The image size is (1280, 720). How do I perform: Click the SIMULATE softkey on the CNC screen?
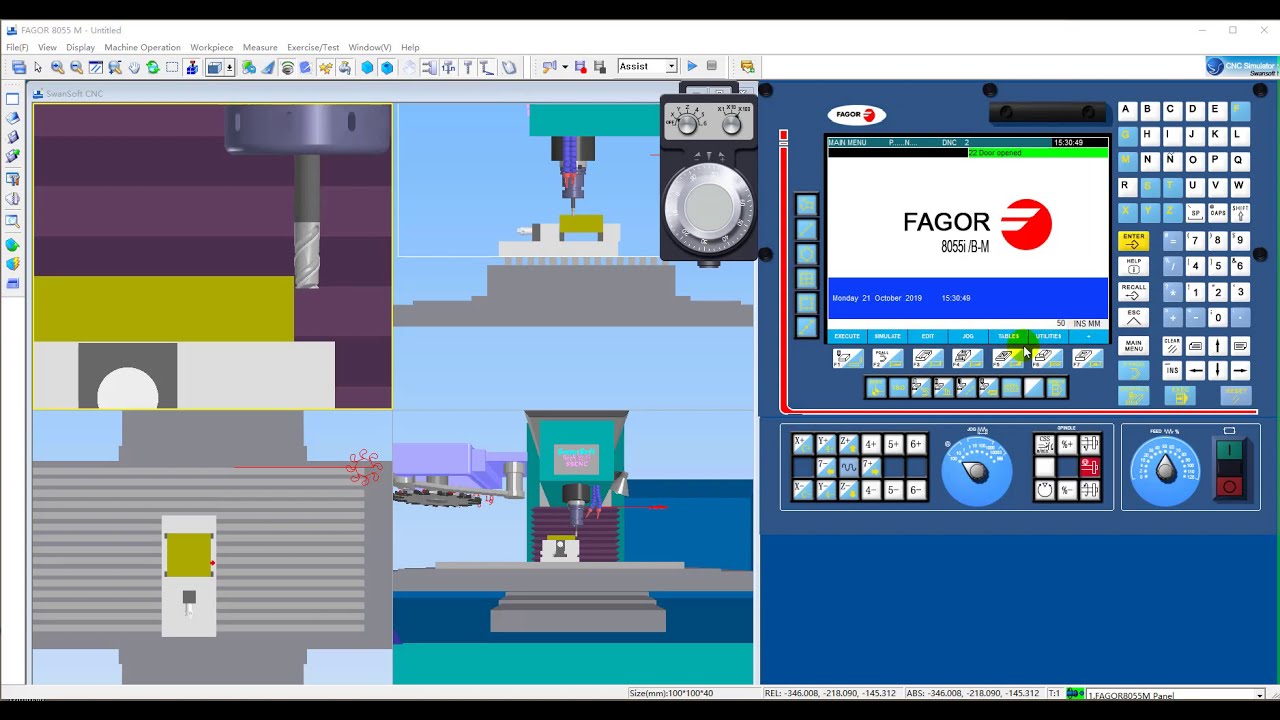point(887,336)
